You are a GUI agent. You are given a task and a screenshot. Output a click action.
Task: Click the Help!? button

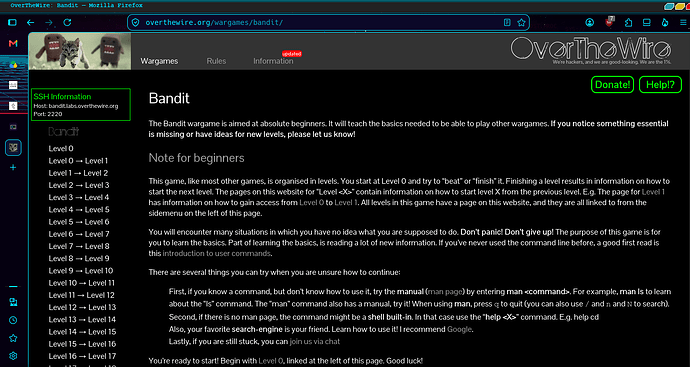tap(660, 84)
